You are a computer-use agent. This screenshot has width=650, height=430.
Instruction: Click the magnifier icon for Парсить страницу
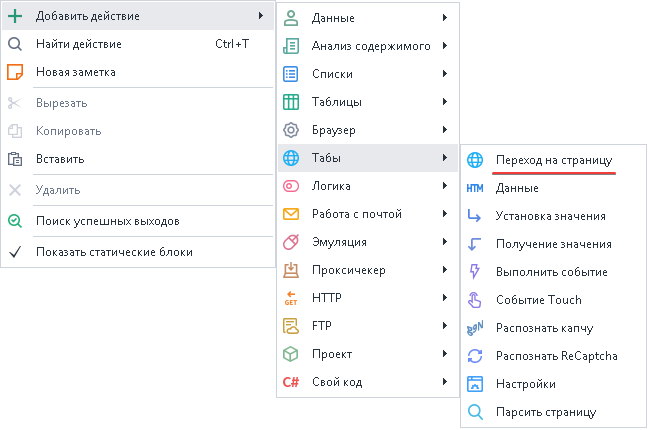pos(475,412)
